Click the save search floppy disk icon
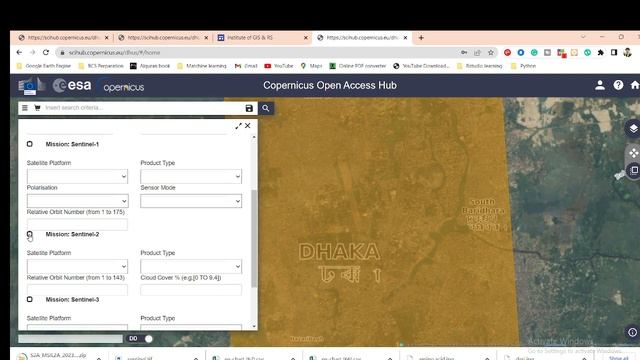 tap(249, 108)
